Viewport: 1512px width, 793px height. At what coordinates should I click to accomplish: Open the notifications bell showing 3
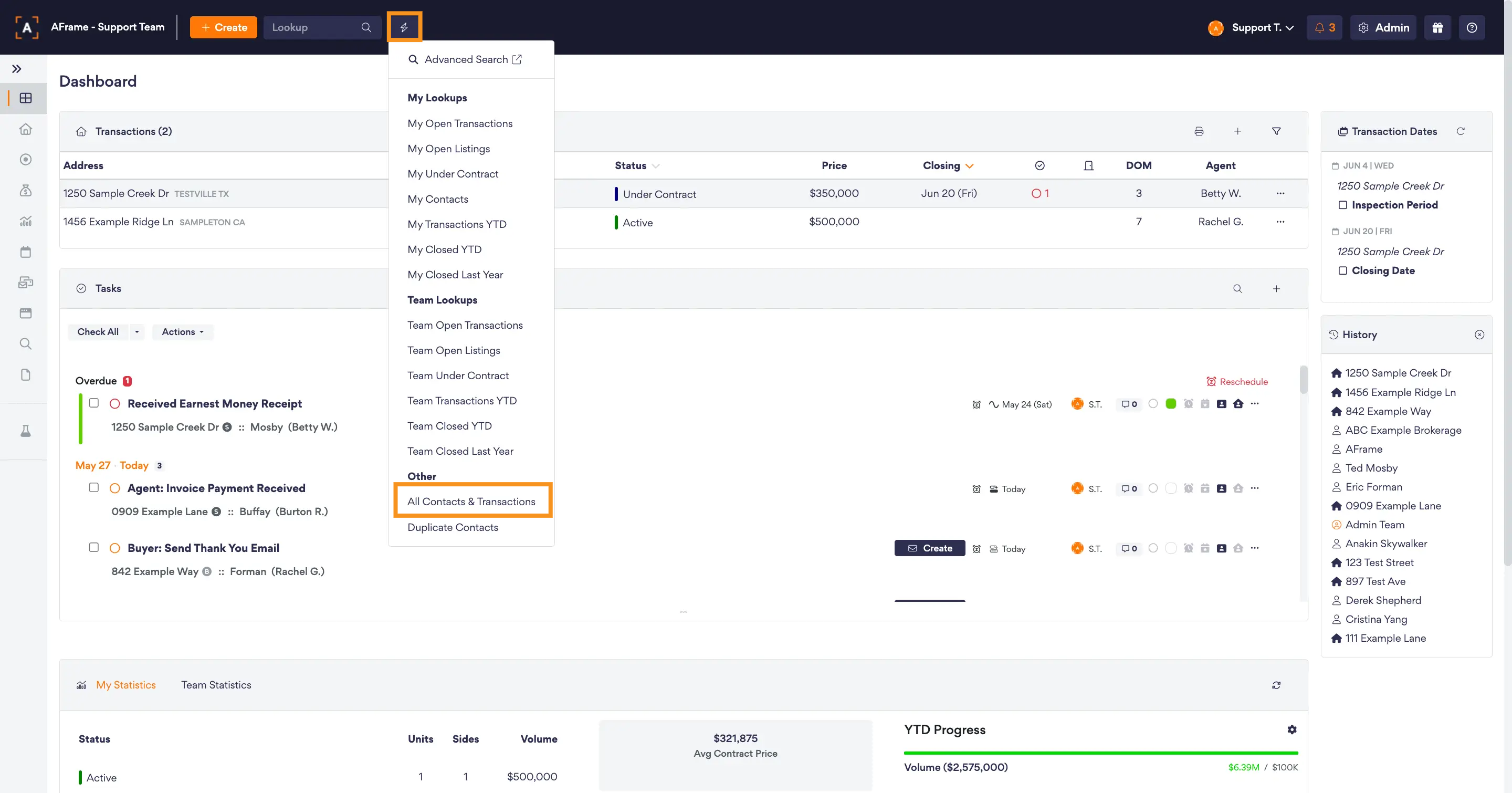1324,28
